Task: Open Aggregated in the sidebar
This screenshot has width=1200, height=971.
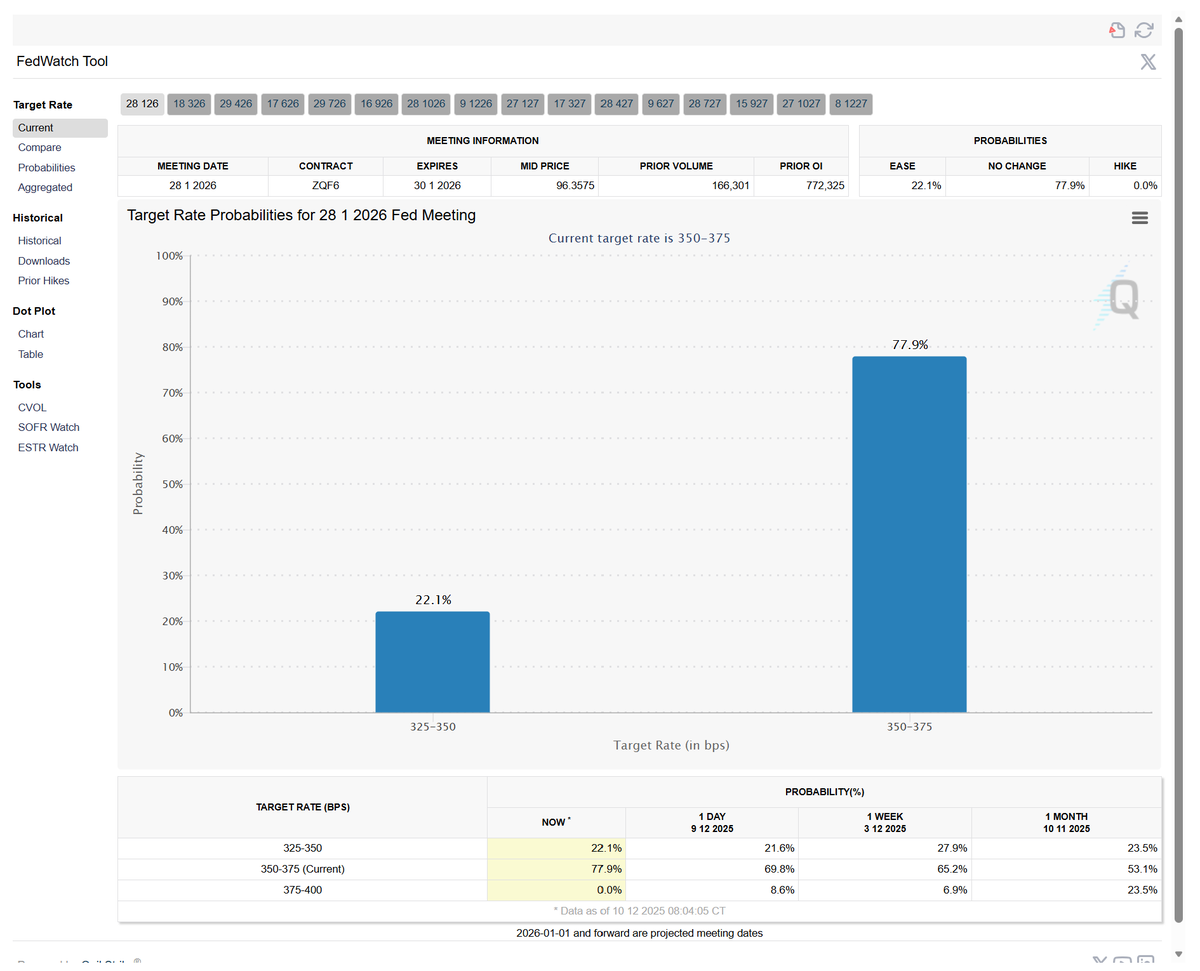Action: tap(45, 188)
